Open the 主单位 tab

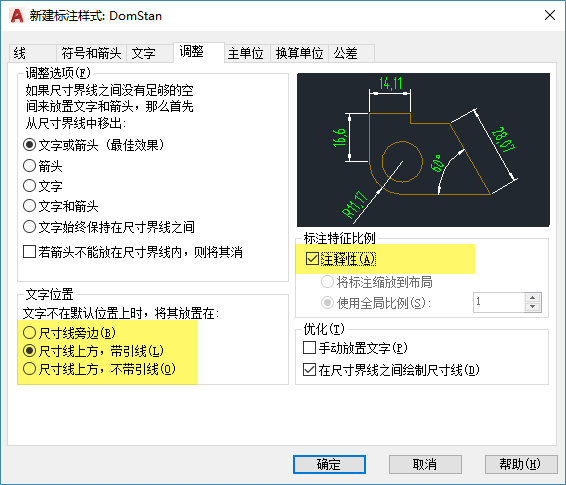[x=247, y=53]
